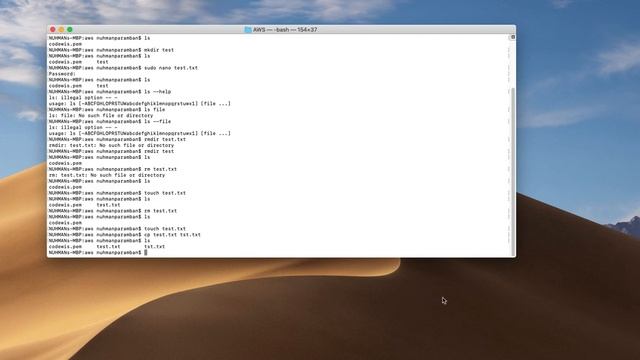
Task: Click 'rmdir: test.txt: No such file or directory'
Action: click(x=111, y=145)
